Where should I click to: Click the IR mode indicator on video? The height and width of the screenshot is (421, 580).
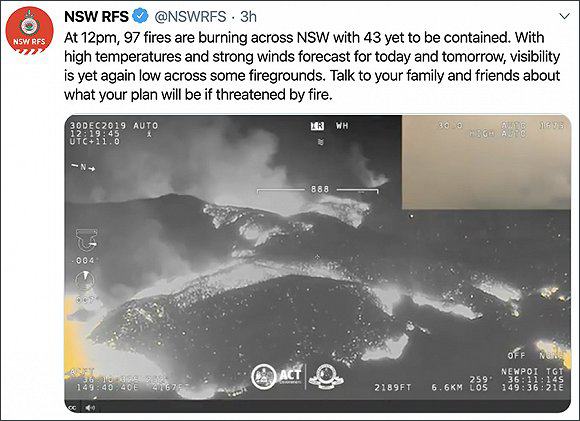317,126
